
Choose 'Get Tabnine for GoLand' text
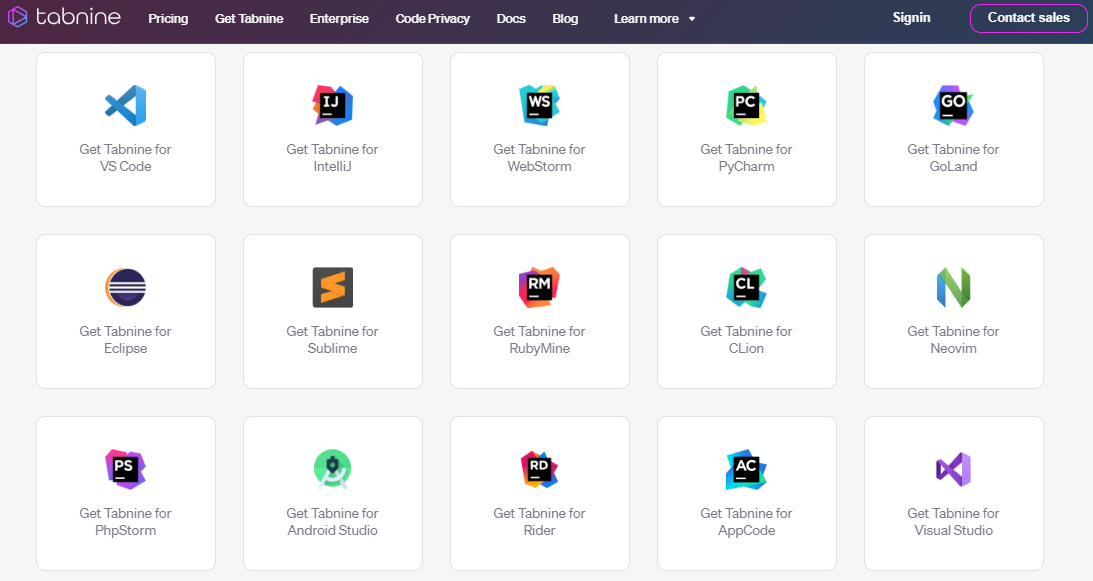click(954, 158)
